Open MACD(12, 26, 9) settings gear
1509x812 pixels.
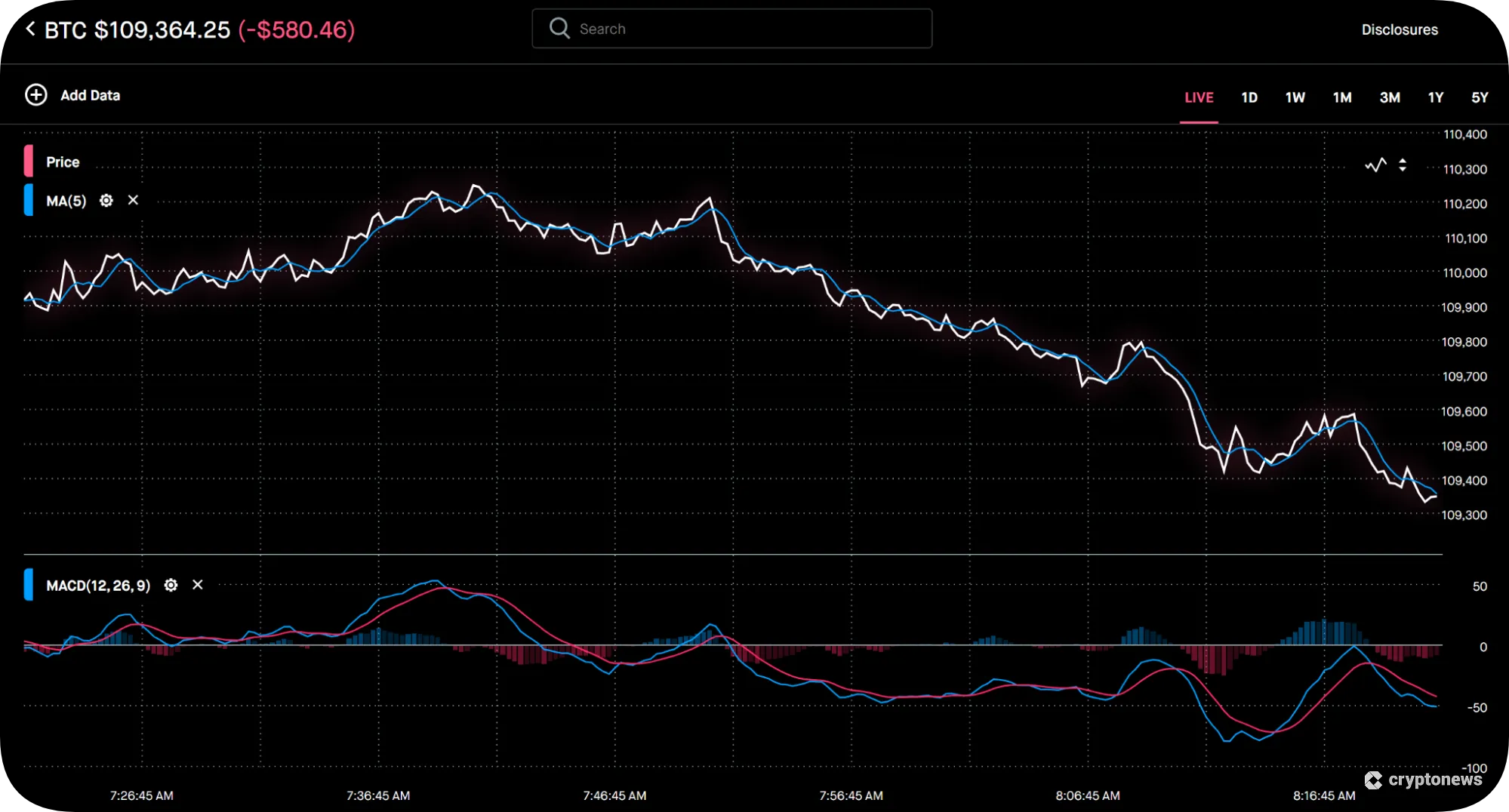(x=171, y=585)
